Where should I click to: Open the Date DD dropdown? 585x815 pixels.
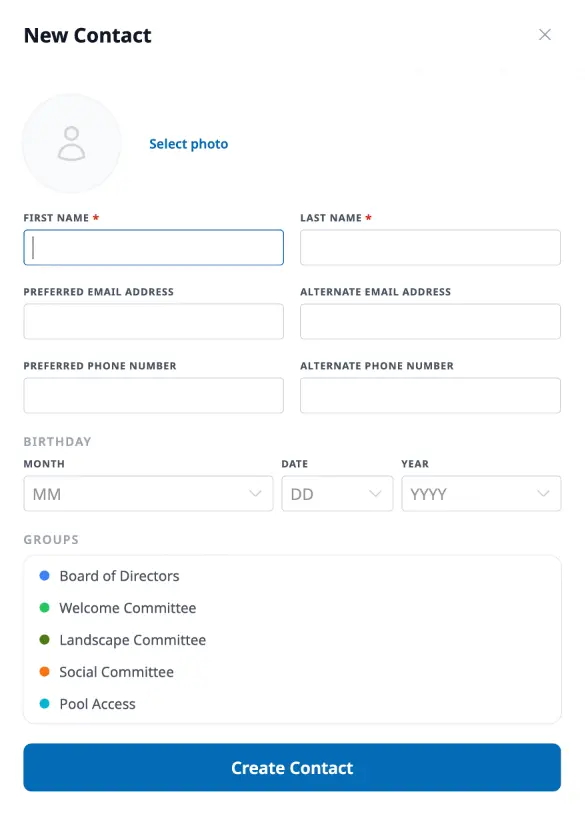coord(337,493)
